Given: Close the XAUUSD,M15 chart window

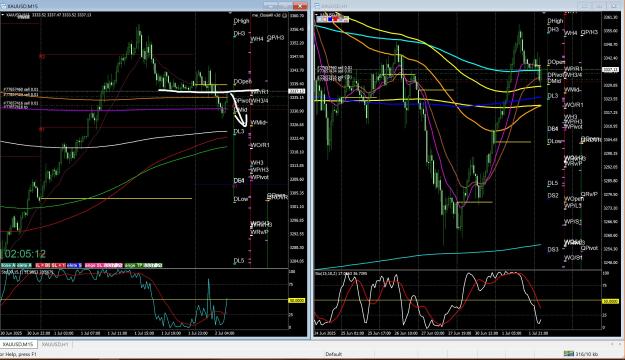Looking at the screenshot, I should coord(299,6).
